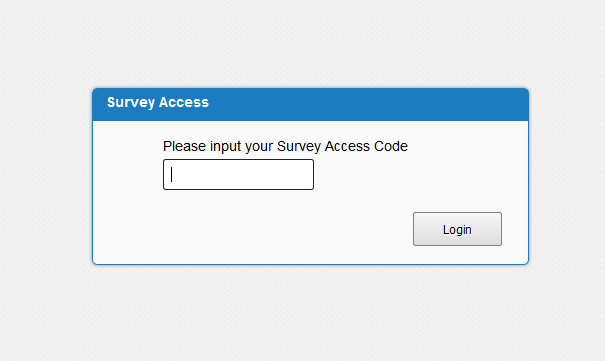Click the 'Survey Access' words in prompt label
The image size is (605, 361).
pyautogui.click(x=323, y=147)
